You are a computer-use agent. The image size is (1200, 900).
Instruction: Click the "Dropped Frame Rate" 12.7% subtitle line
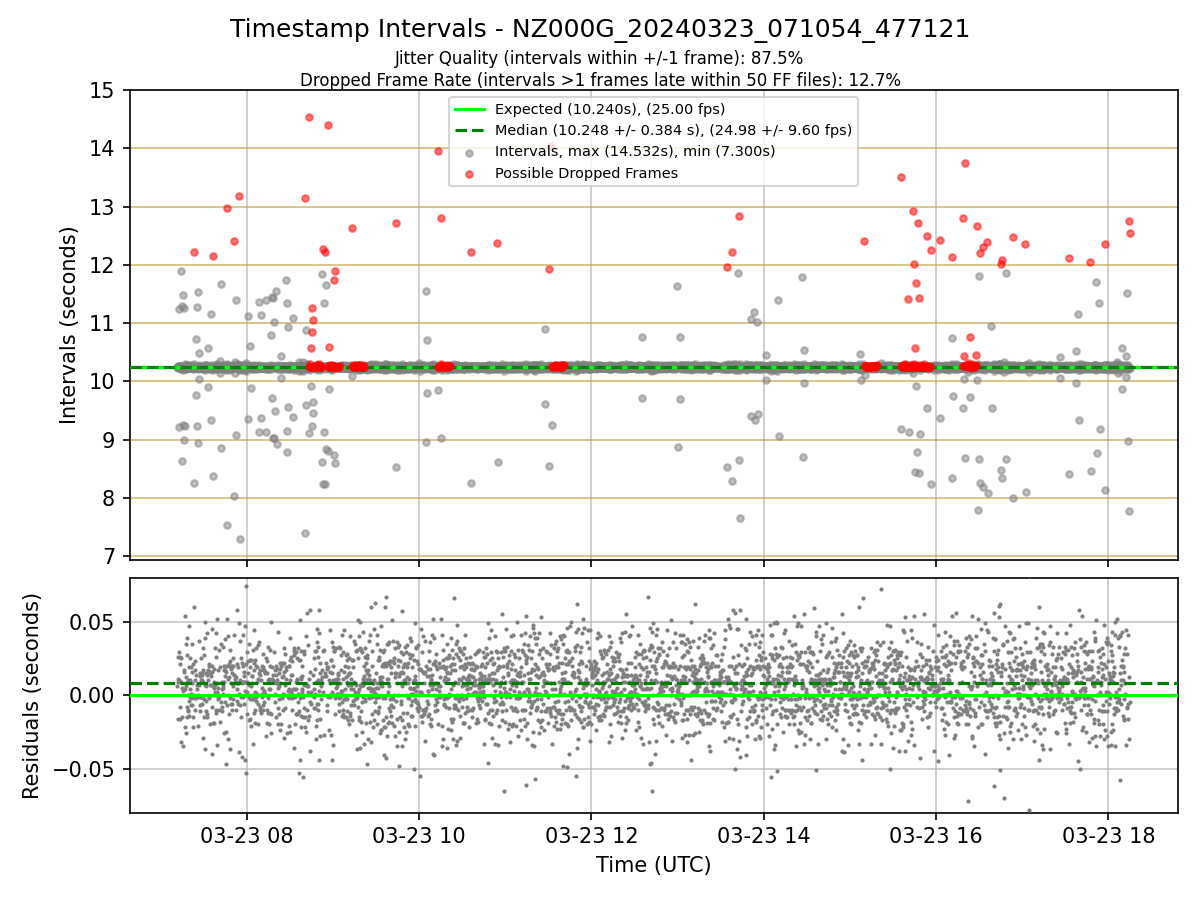(x=600, y=80)
